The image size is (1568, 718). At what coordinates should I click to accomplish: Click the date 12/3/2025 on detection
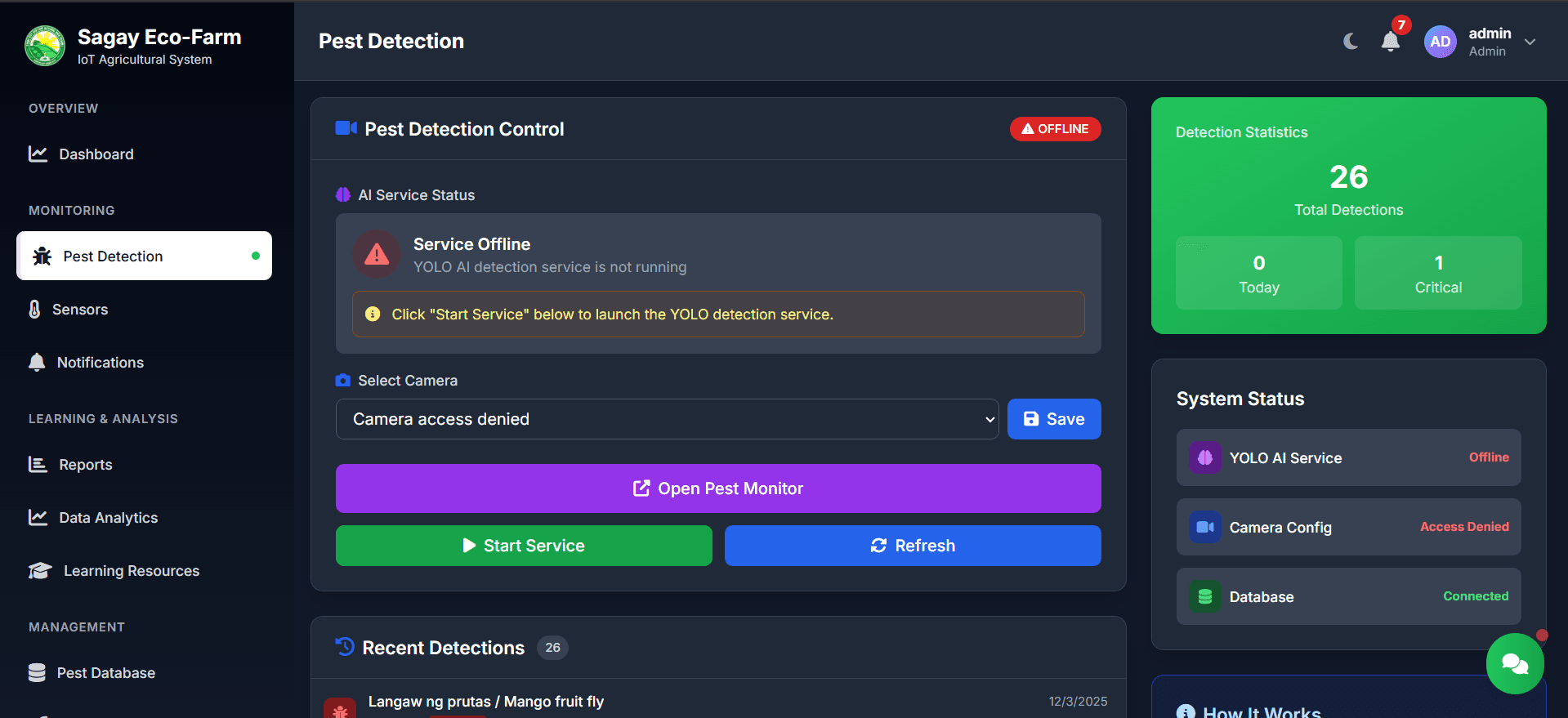pos(1078,702)
